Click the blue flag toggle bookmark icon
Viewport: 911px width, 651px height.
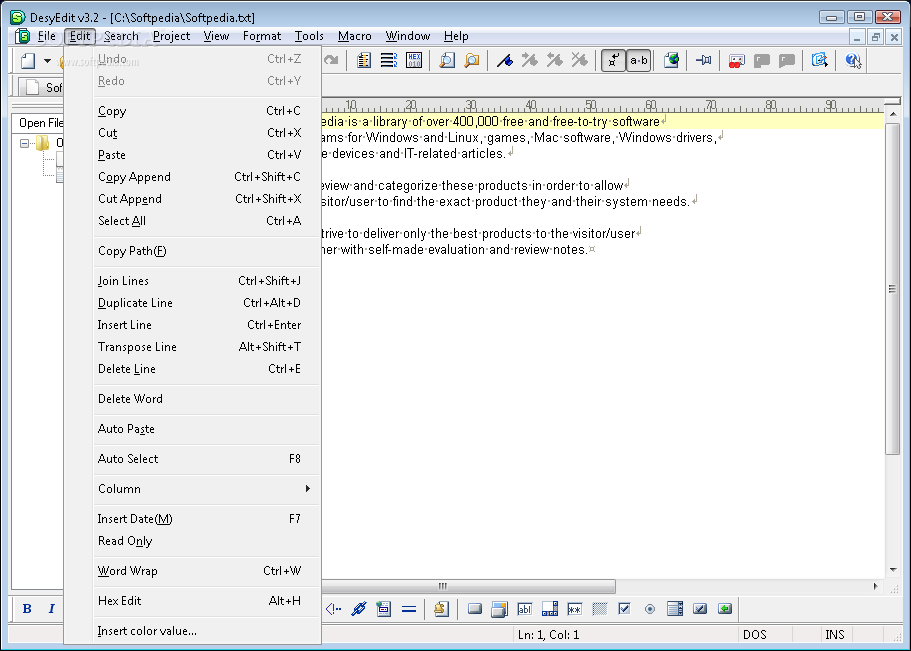pyautogui.click(x=504, y=60)
